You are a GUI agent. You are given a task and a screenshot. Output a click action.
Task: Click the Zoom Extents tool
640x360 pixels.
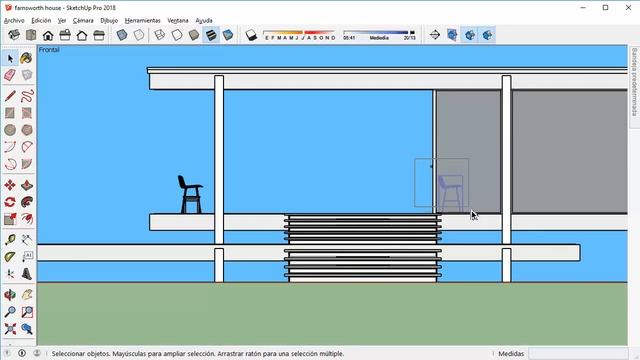pos(10,329)
